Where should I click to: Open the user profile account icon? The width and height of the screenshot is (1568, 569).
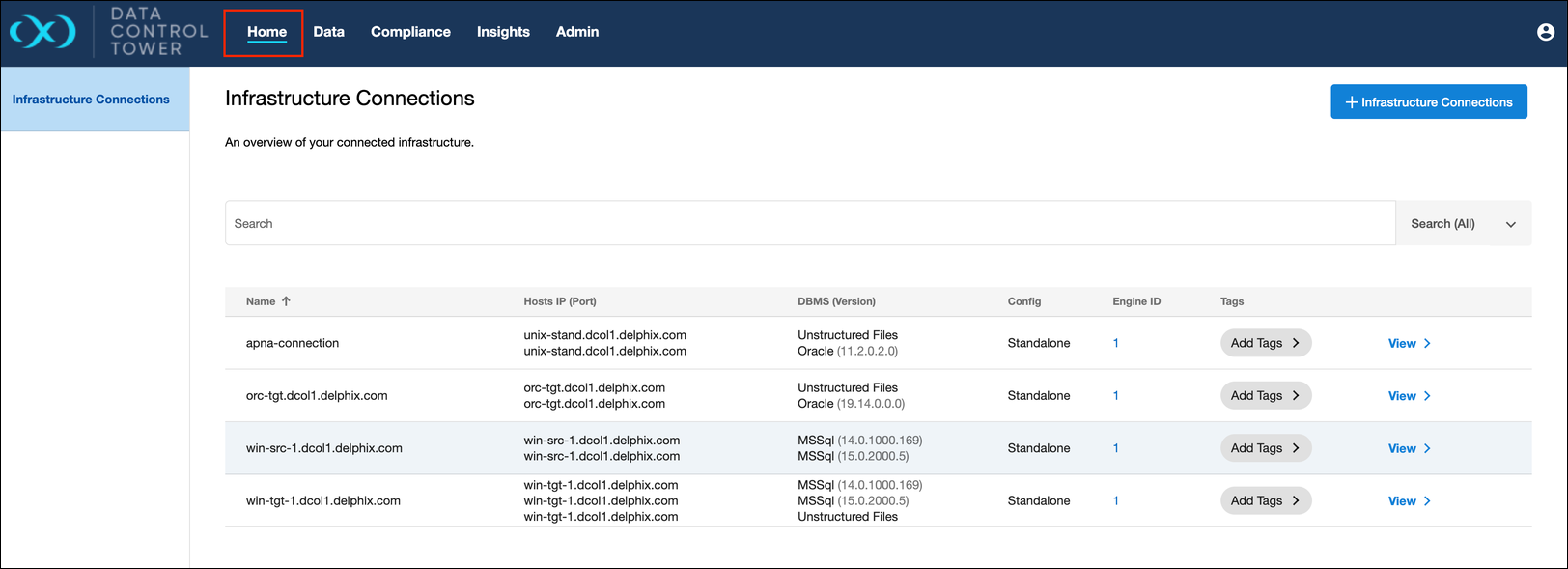(x=1545, y=32)
